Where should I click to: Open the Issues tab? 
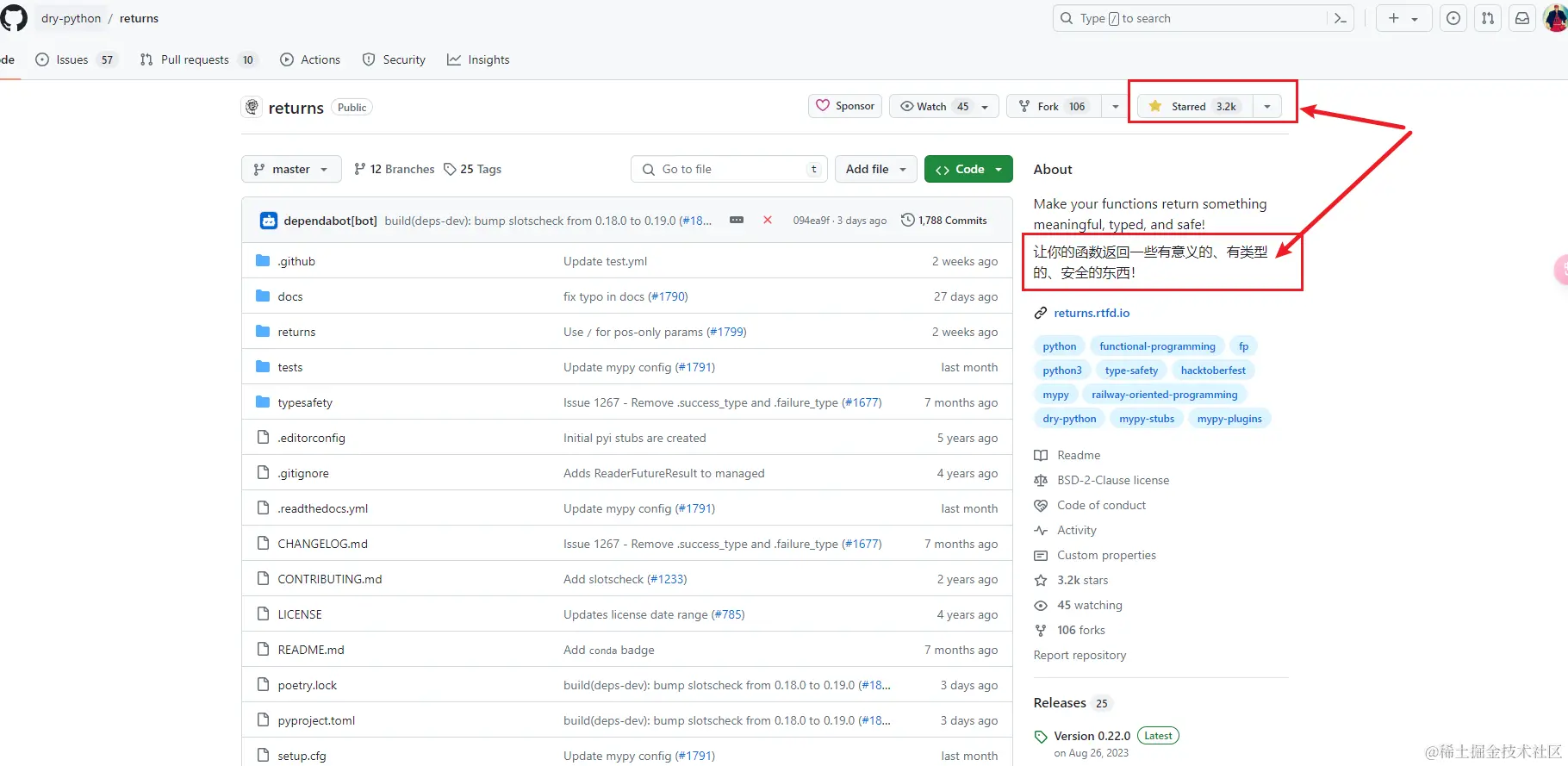tap(76, 59)
